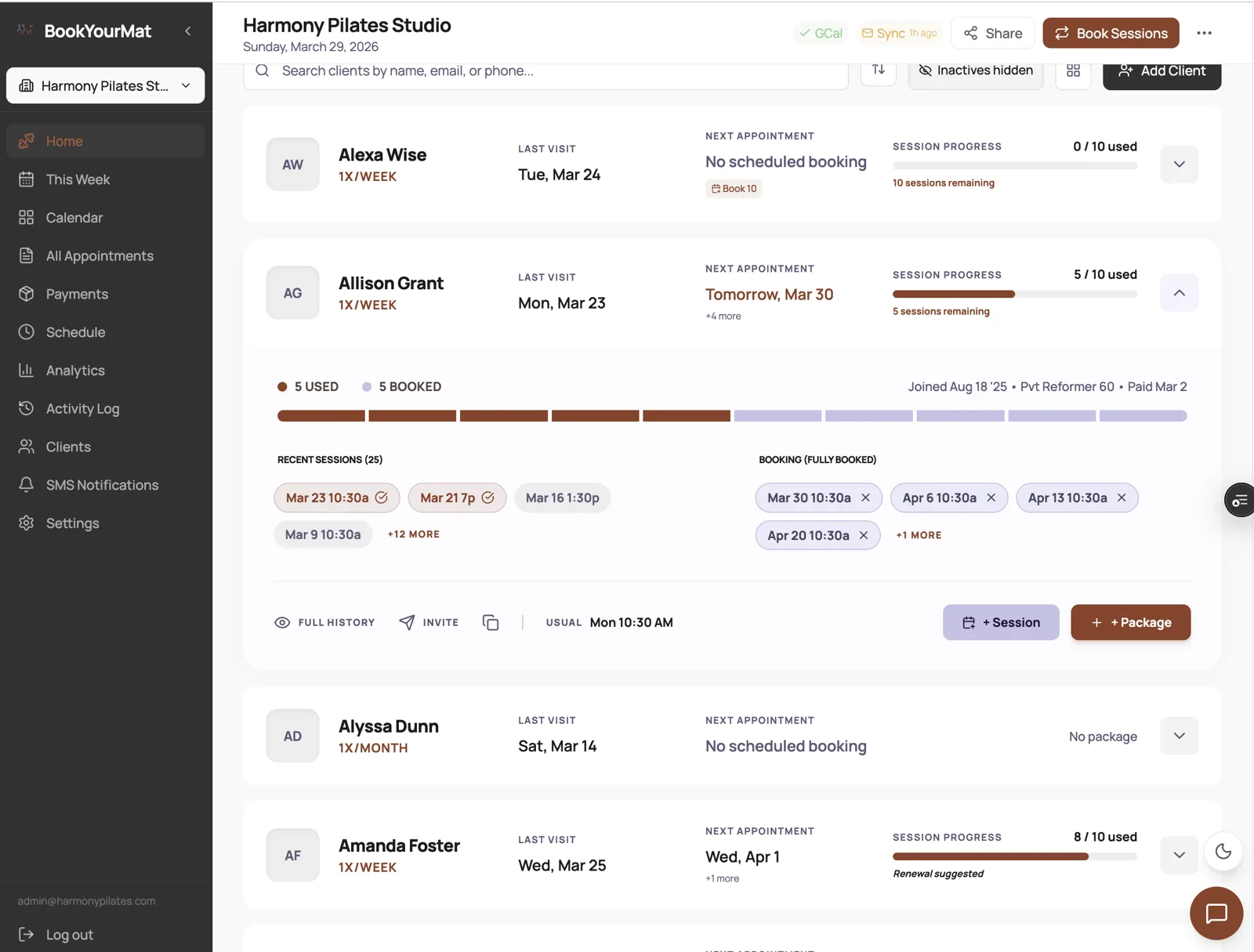Click the usual time Mon 10:30 AM
Viewport: 1254px width, 952px height.
click(631, 622)
